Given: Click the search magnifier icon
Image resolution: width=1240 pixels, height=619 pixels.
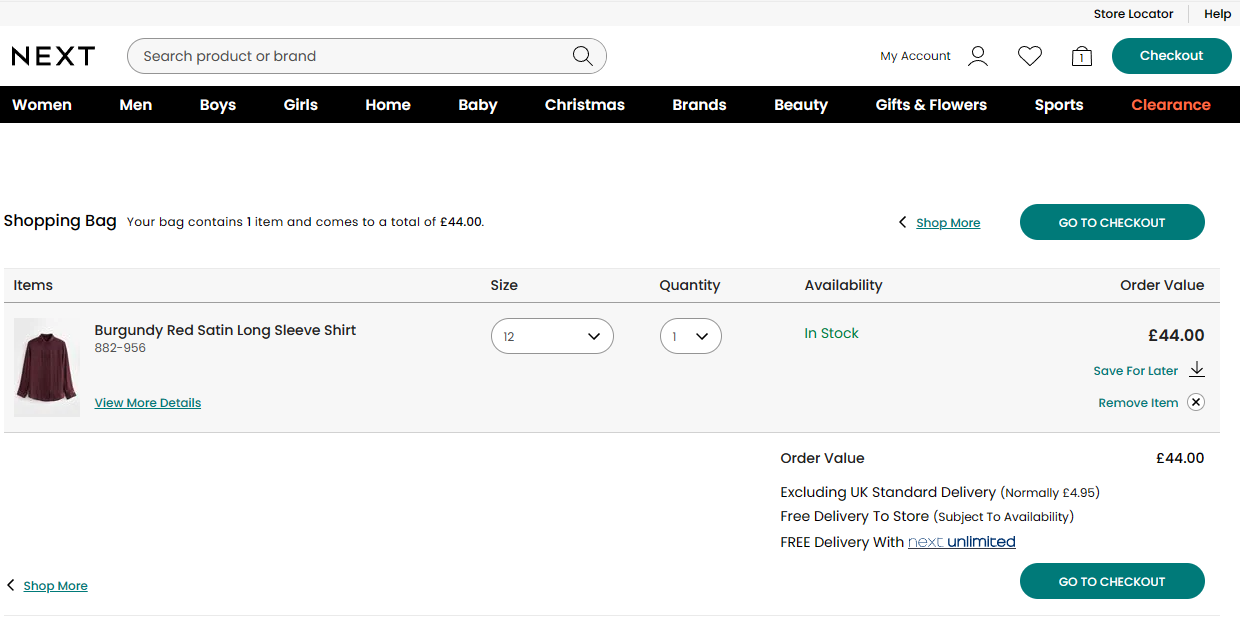Looking at the screenshot, I should click(x=582, y=56).
